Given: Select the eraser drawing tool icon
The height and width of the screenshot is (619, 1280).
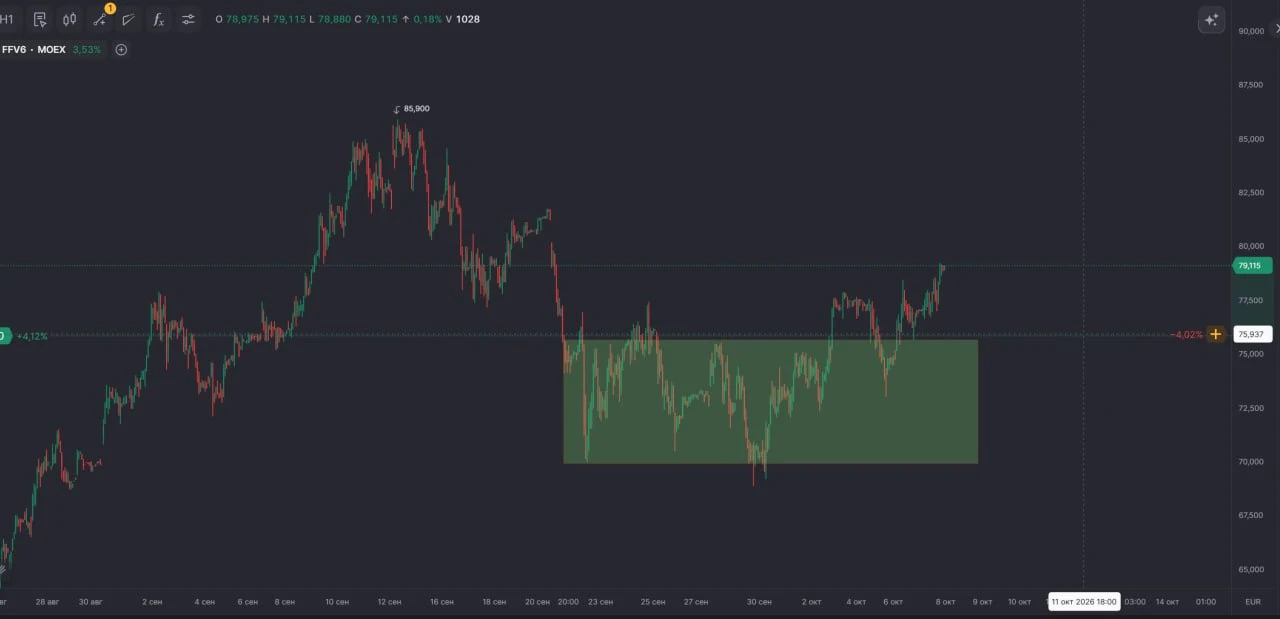Looking at the screenshot, I should click(129, 19).
